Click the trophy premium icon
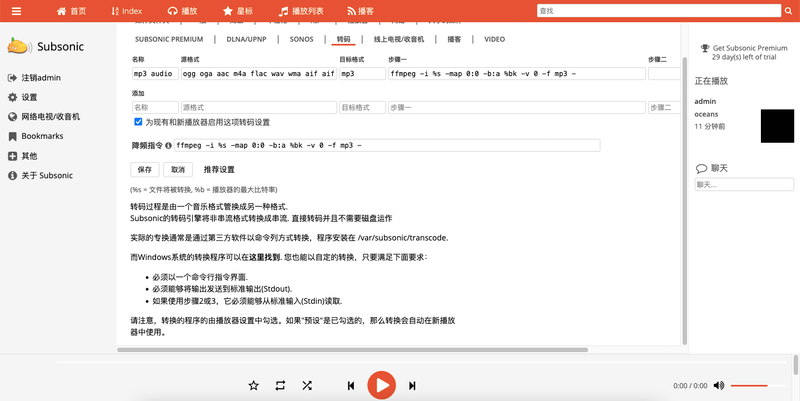800x401 pixels. (705, 48)
